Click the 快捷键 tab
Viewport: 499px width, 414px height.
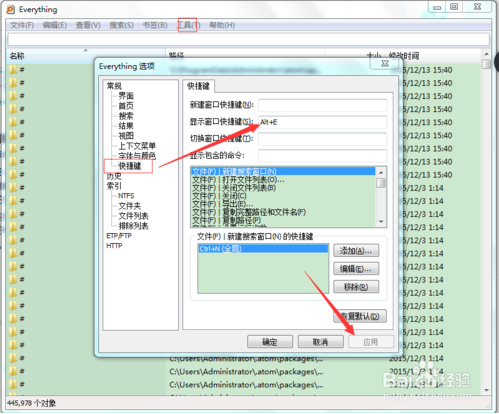pos(199,86)
